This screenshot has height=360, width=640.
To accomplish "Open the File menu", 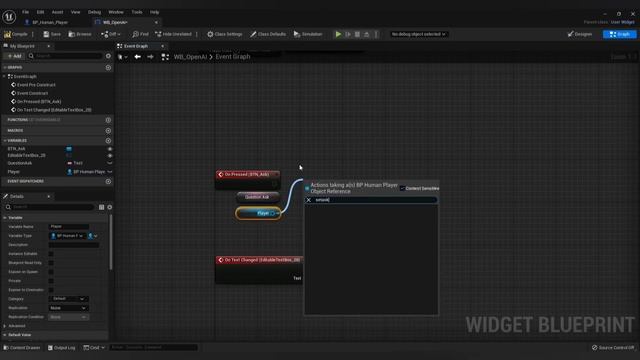I will click(25, 12).
